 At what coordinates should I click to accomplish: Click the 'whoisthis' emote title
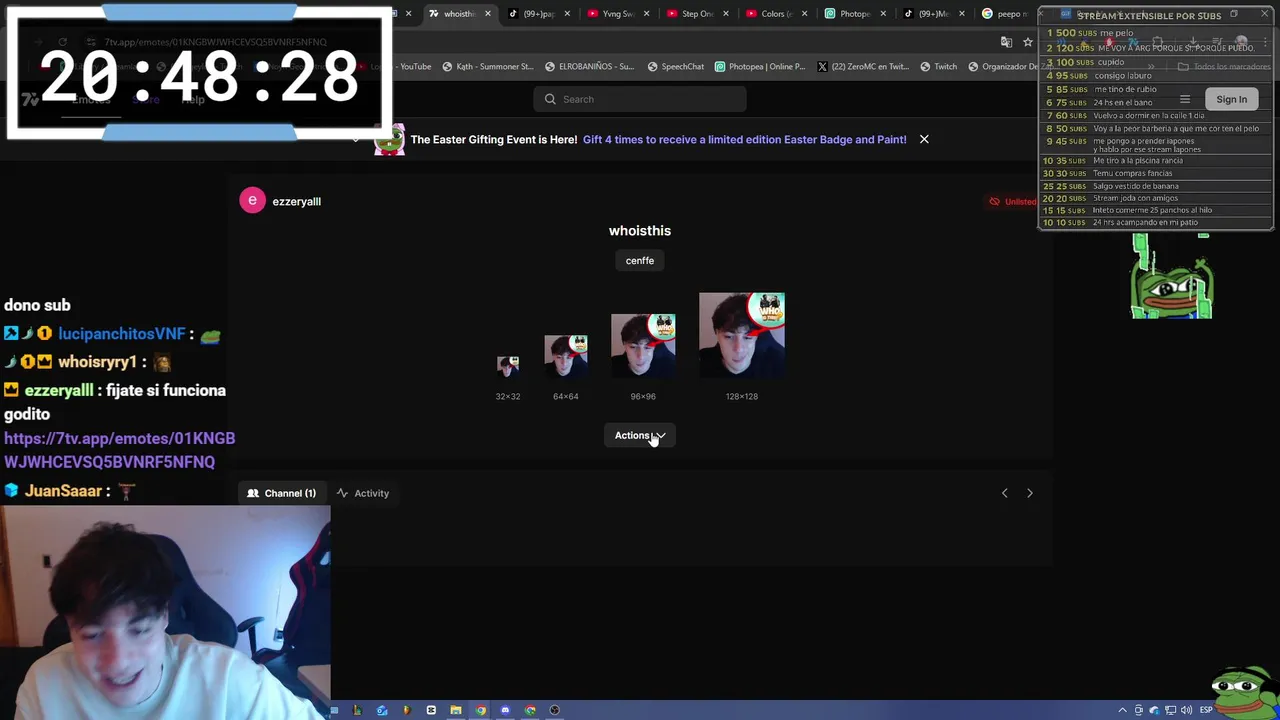point(640,231)
